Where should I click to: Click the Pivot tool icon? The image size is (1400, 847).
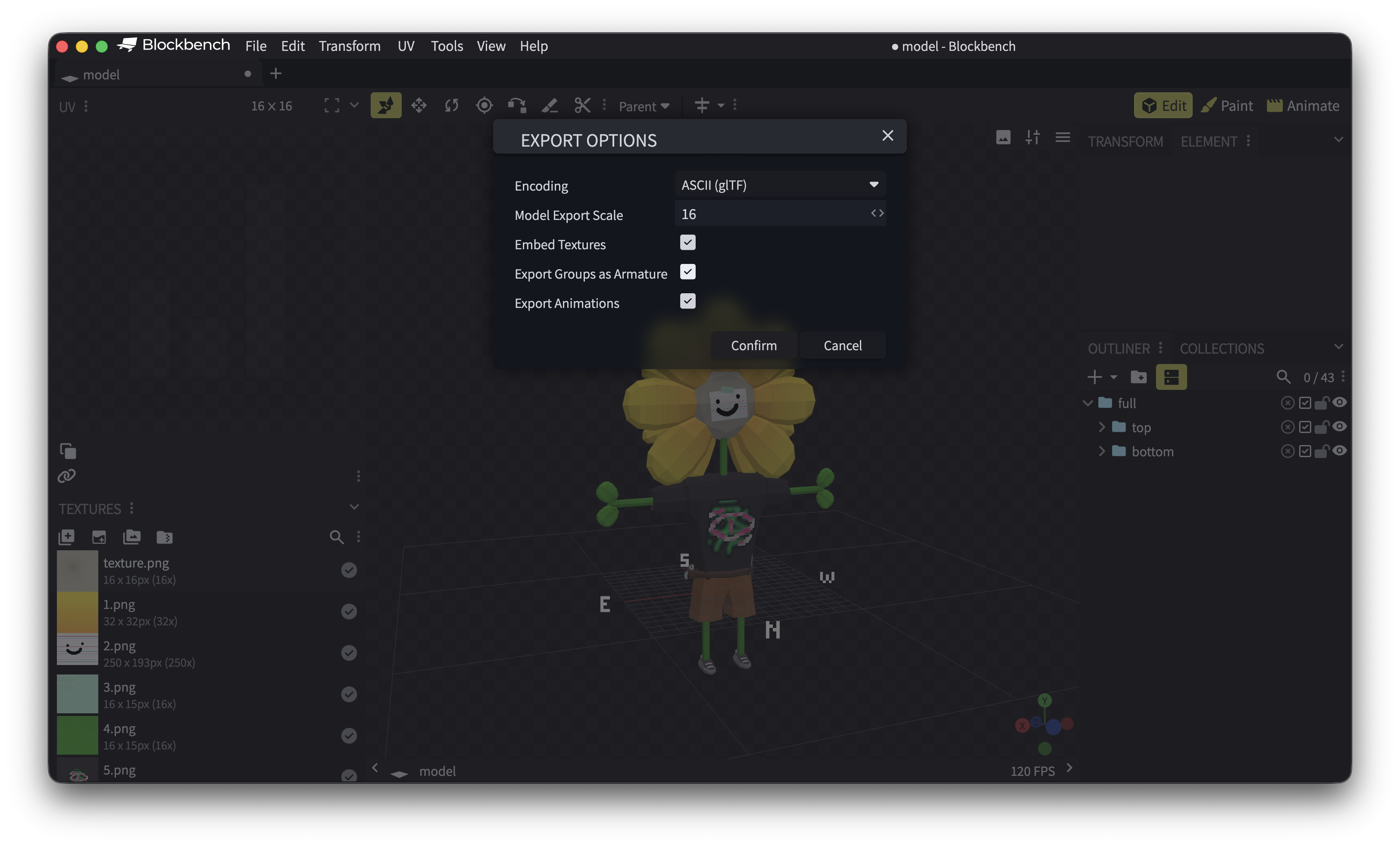pos(484,105)
